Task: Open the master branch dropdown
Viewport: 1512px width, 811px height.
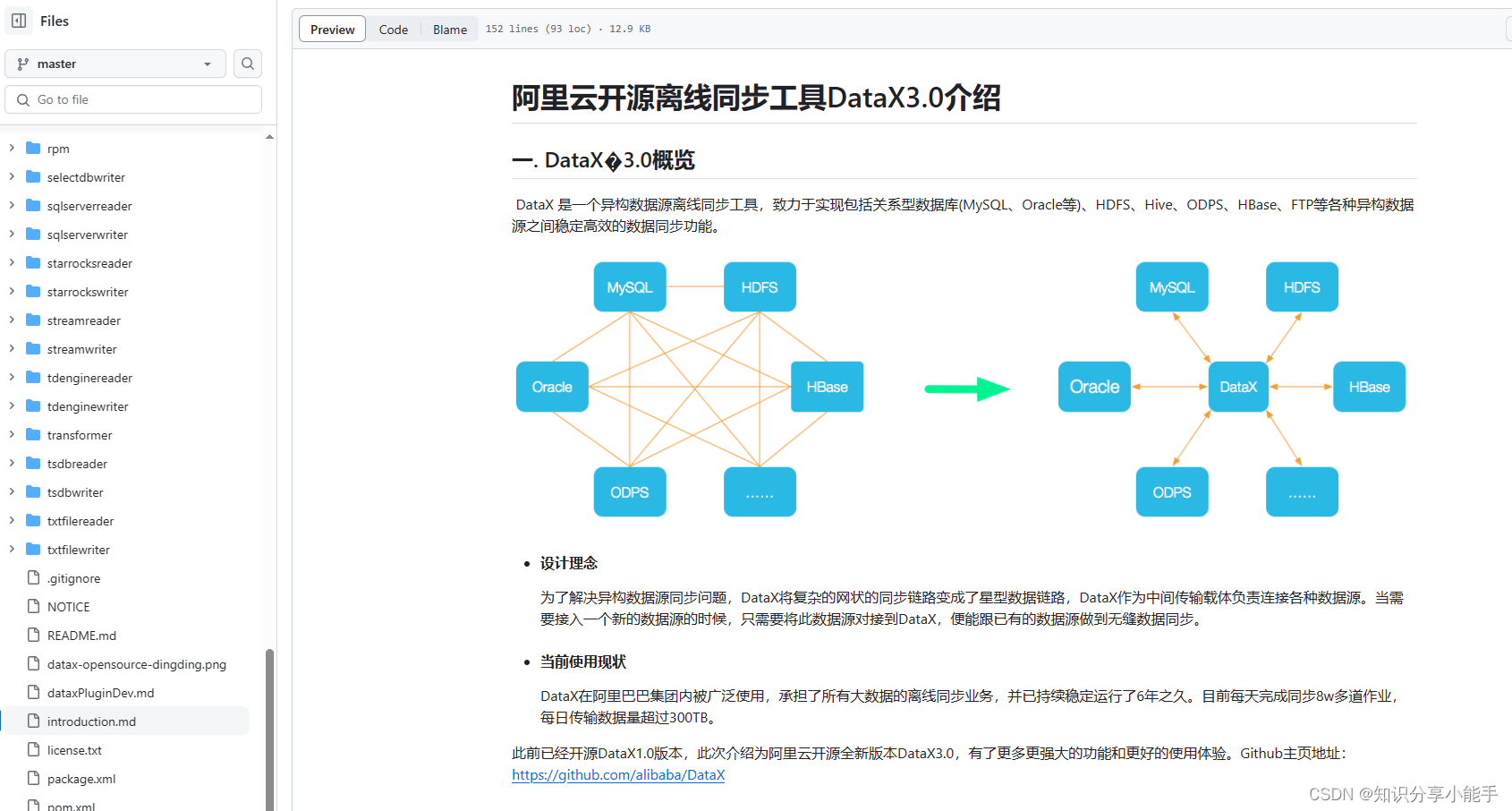Action: (115, 64)
